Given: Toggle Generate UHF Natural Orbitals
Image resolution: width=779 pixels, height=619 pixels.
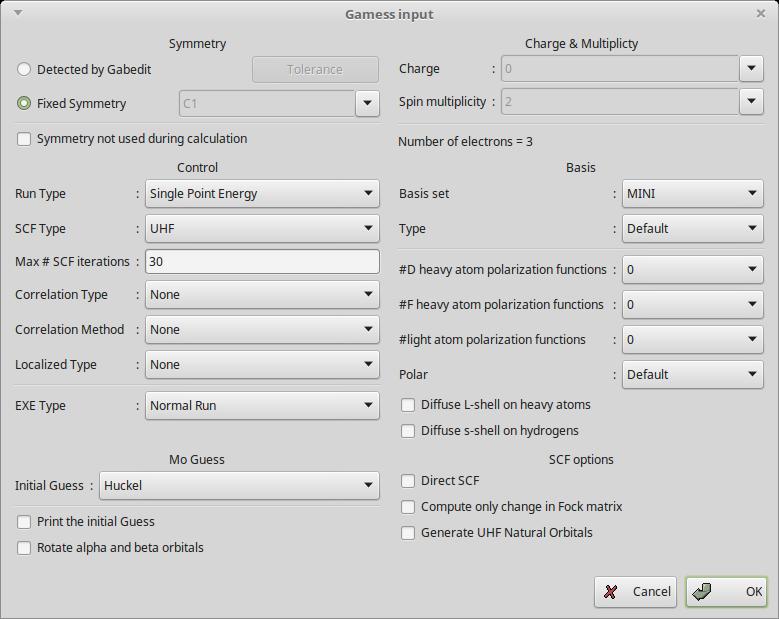Looking at the screenshot, I should [x=408, y=533].
